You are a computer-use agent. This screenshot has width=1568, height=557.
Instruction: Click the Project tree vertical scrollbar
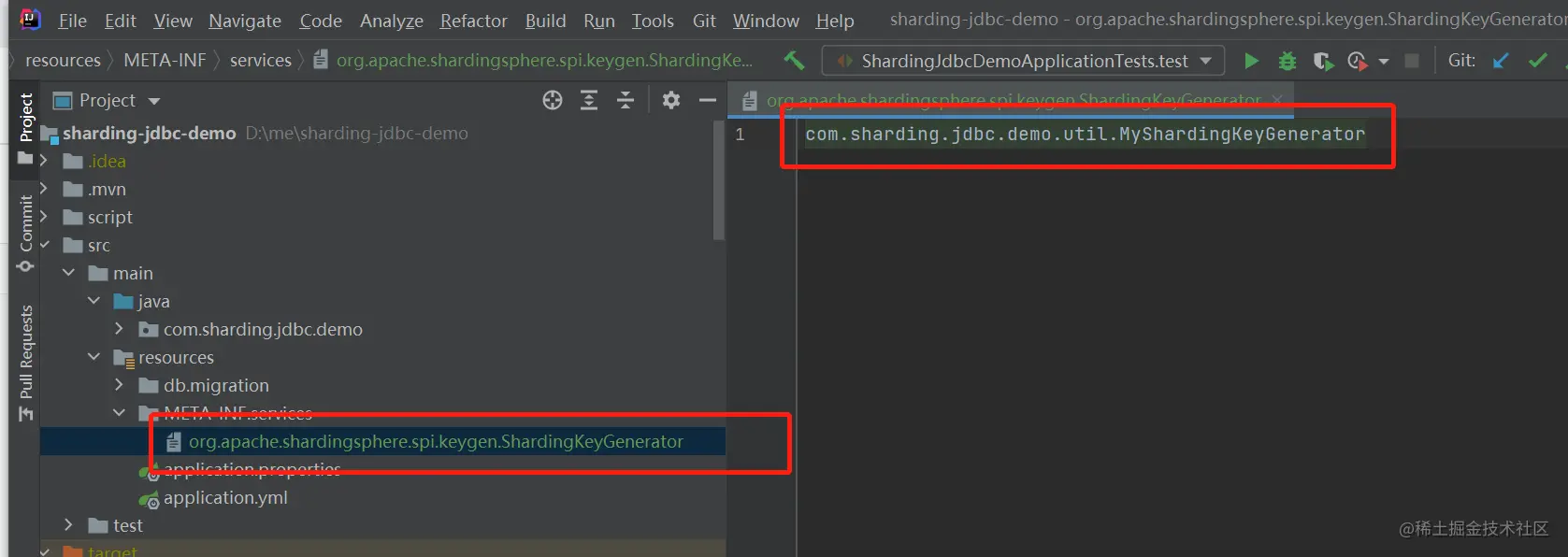point(718,179)
